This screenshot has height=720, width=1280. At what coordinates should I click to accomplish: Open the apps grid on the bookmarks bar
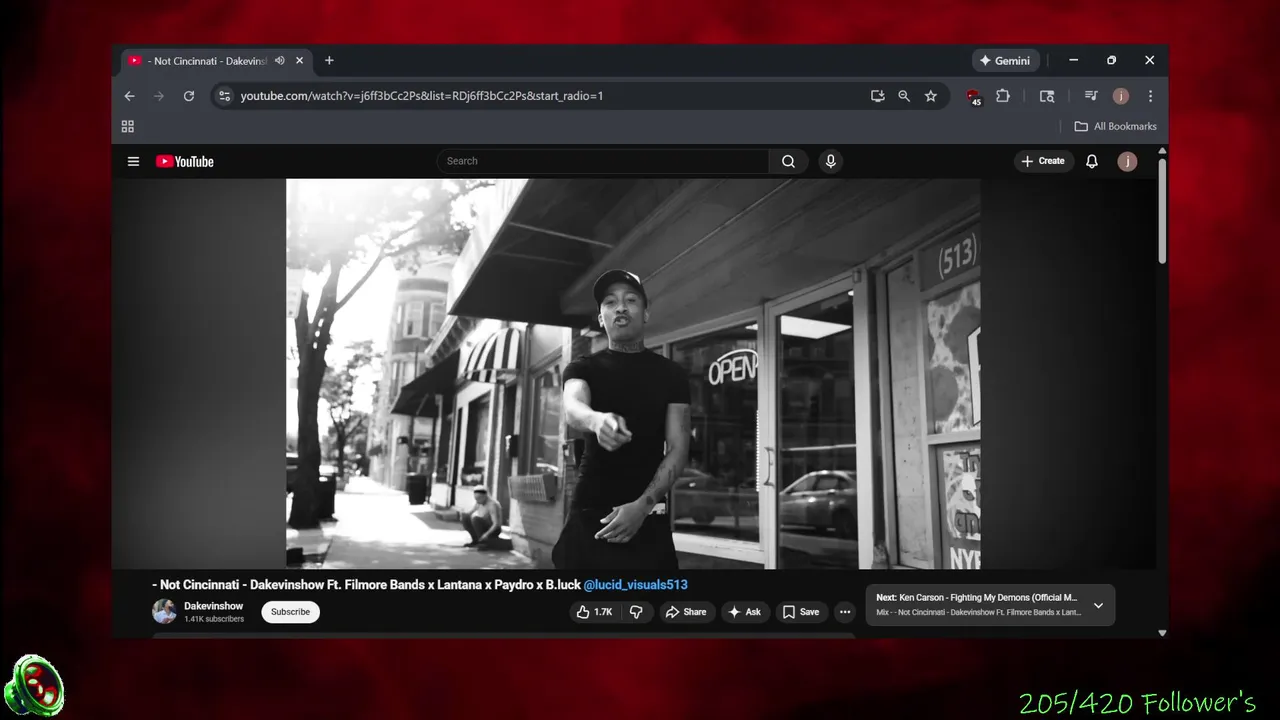(127, 126)
